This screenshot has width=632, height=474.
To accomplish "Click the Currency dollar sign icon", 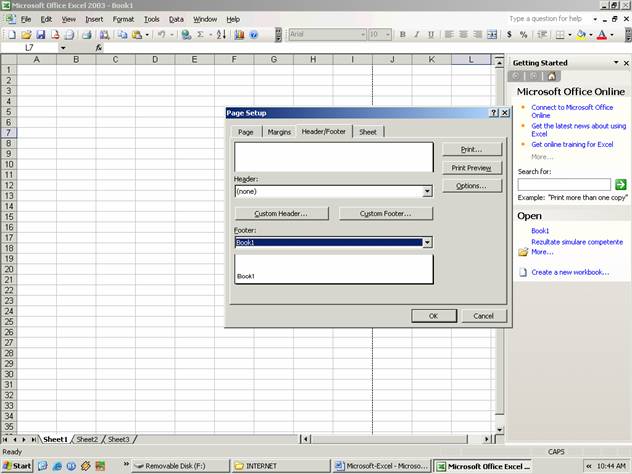I will click(509, 35).
